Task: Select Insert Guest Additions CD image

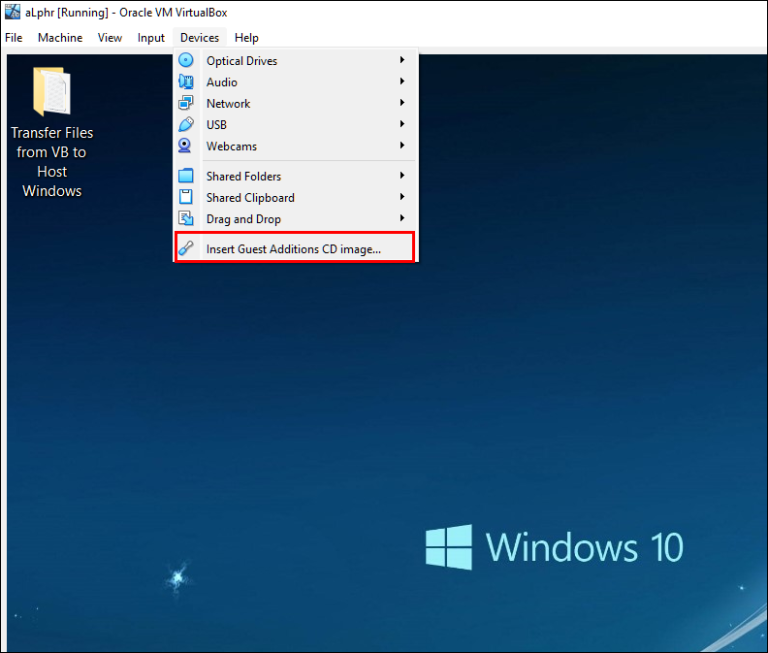Action: [x=295, y=247]
